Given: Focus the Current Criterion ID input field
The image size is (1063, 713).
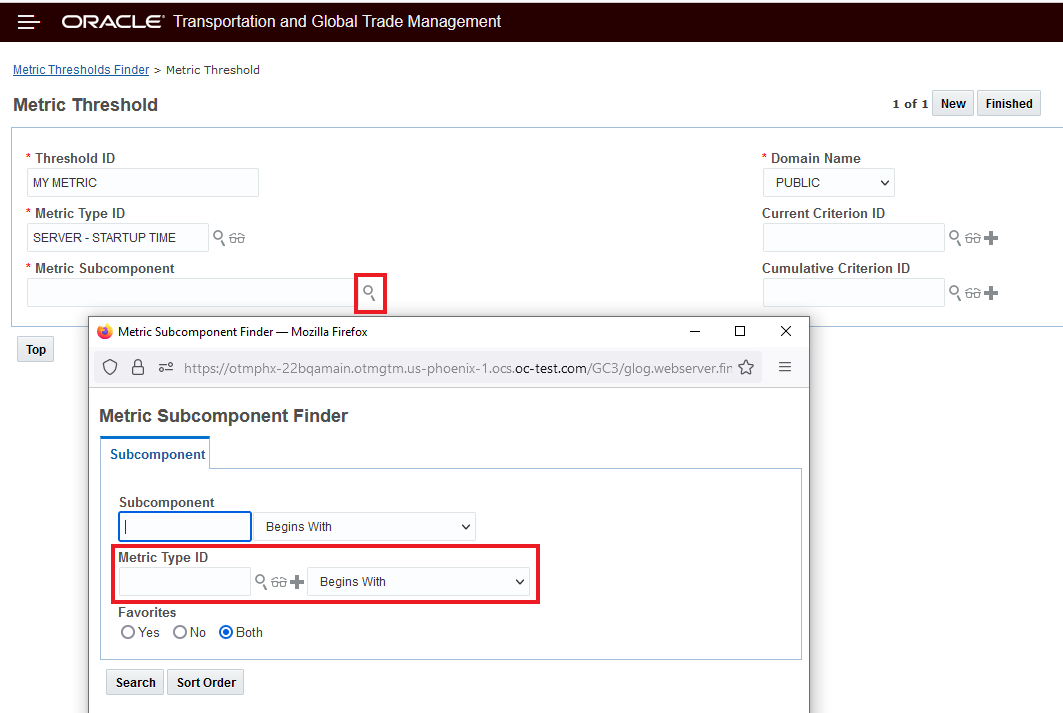Looking at the screenshot, I should point(854,238).
